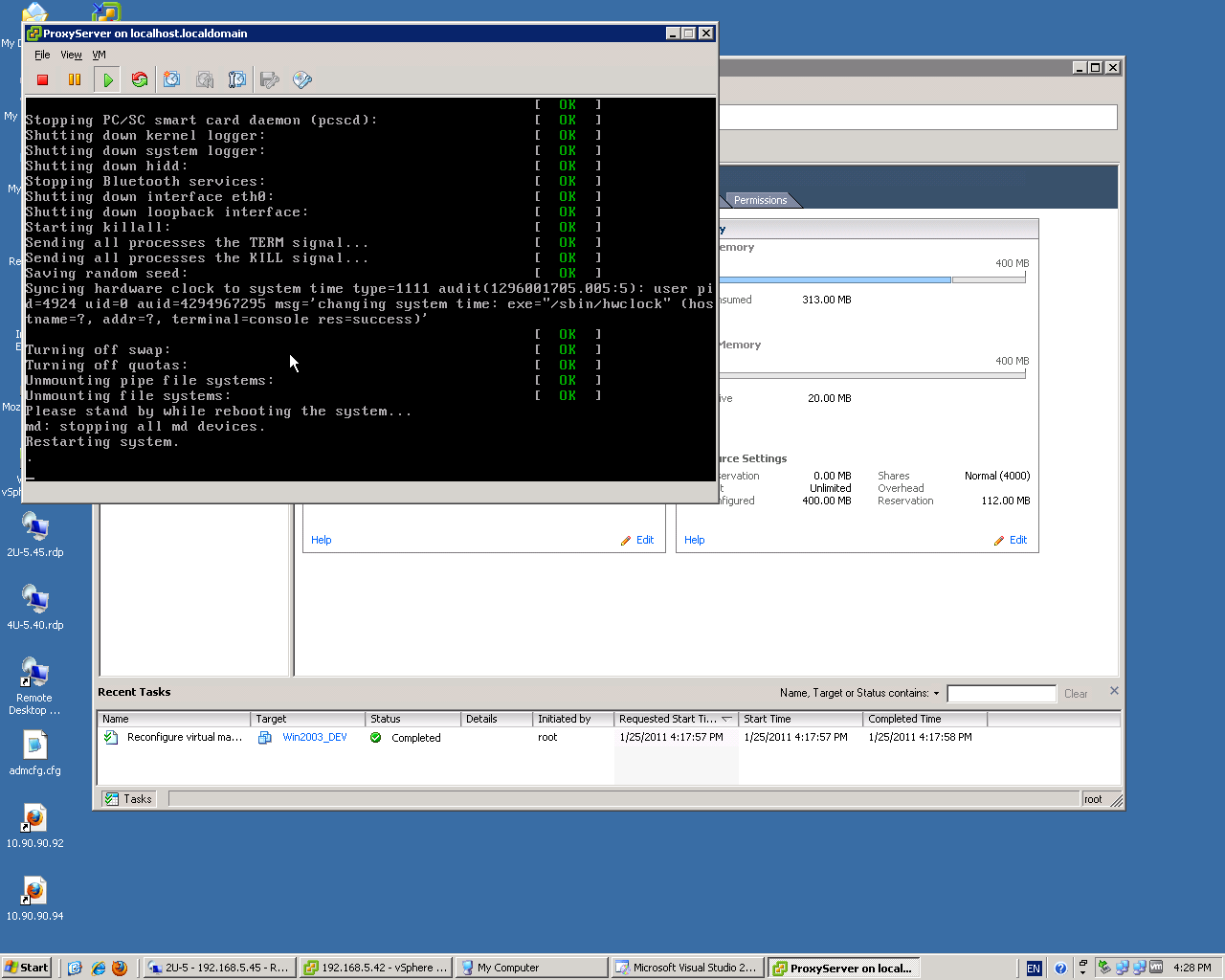The image size is (1225, 980).
Task: Click the Win2003_DEV target link
Action: coord(315,738)
